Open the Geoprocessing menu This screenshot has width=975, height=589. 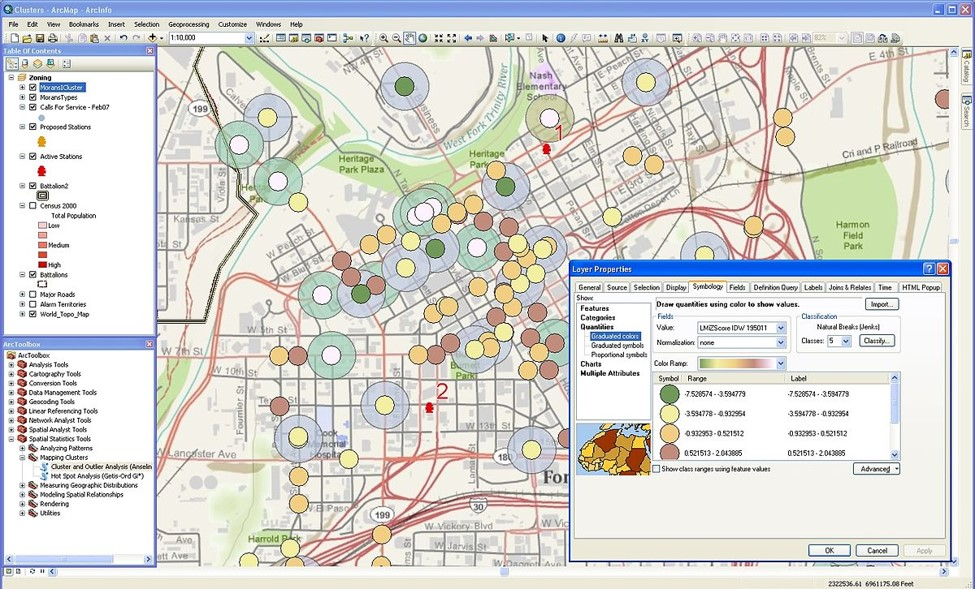tap(188, 24)
